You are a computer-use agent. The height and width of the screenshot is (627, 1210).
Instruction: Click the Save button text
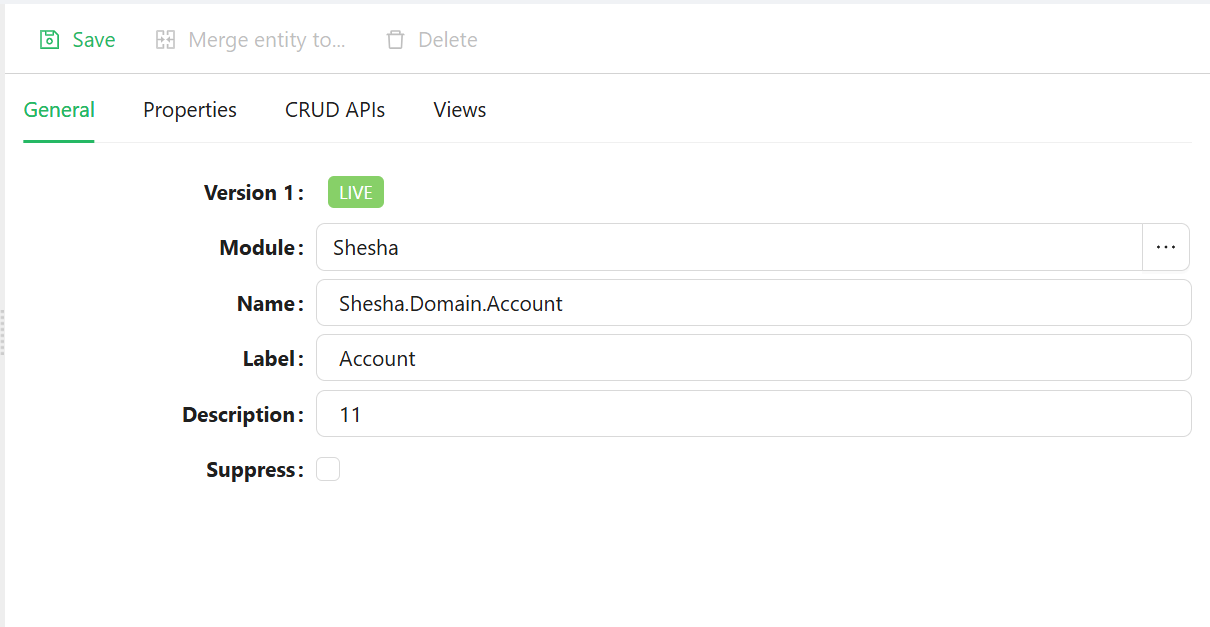(94, 40)
